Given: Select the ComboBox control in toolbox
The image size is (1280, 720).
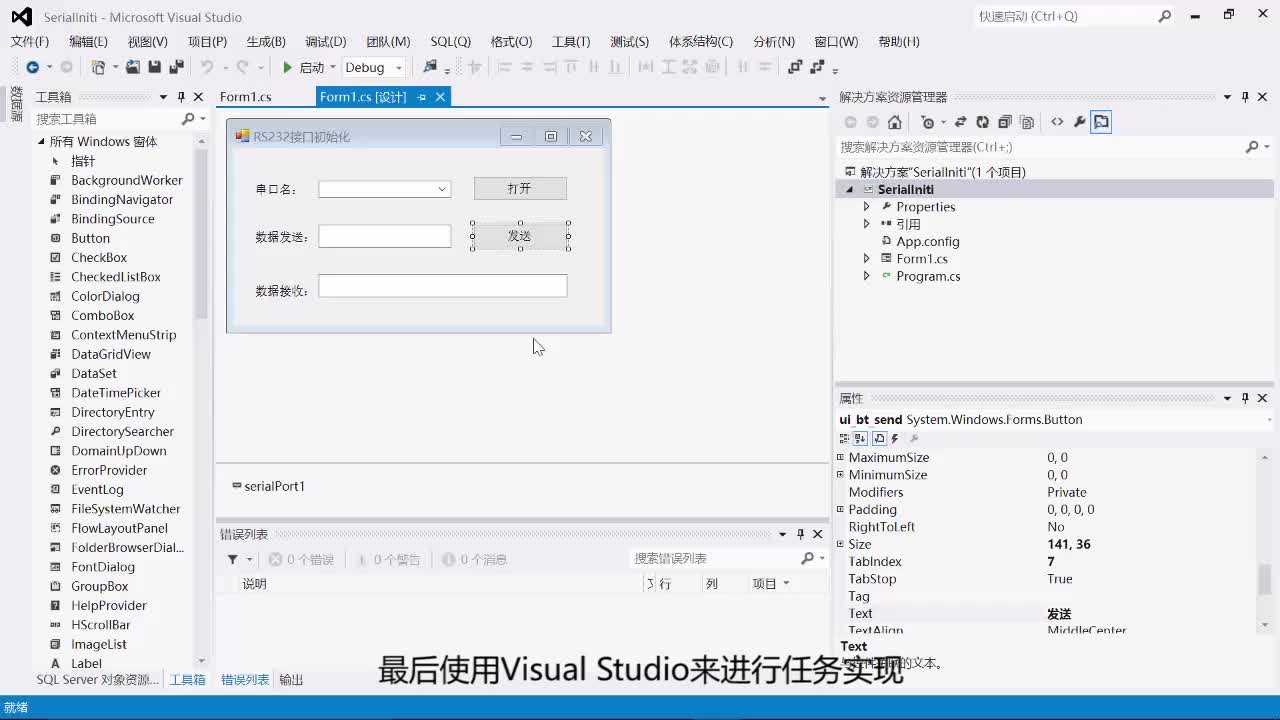Looking at the screenshot, I should [x=102, y=315].
